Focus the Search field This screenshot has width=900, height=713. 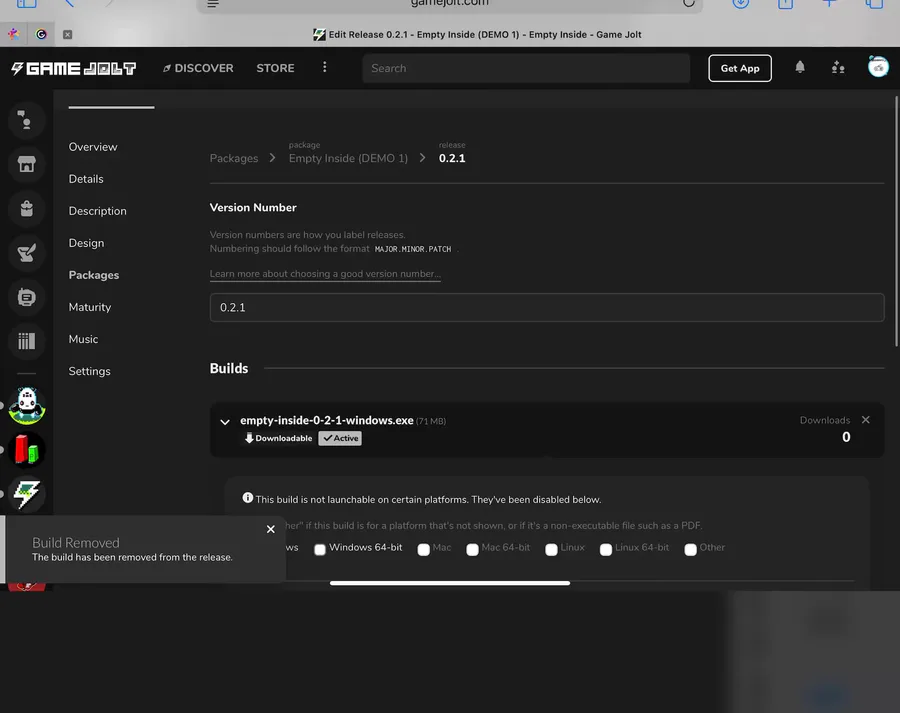tap(526, 68)
